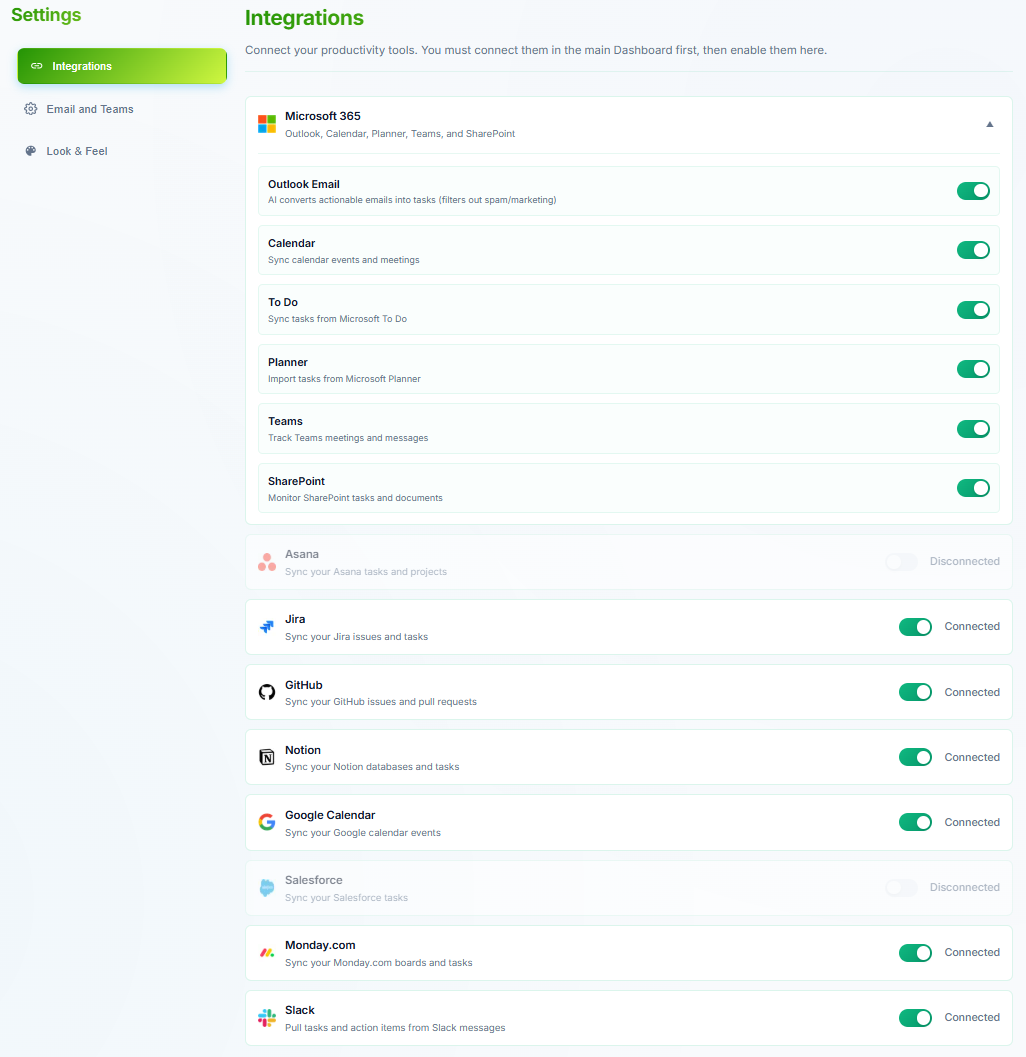Click the Monday.com card title
Screen dimensions: 1026x1057
click(x=320, y=945)
